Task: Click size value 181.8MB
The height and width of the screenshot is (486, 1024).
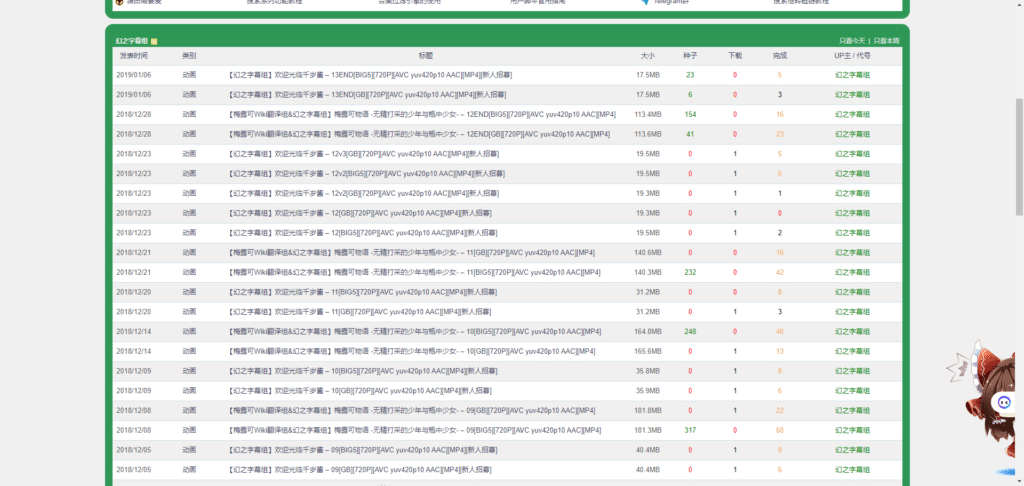Action: [648, 410]
